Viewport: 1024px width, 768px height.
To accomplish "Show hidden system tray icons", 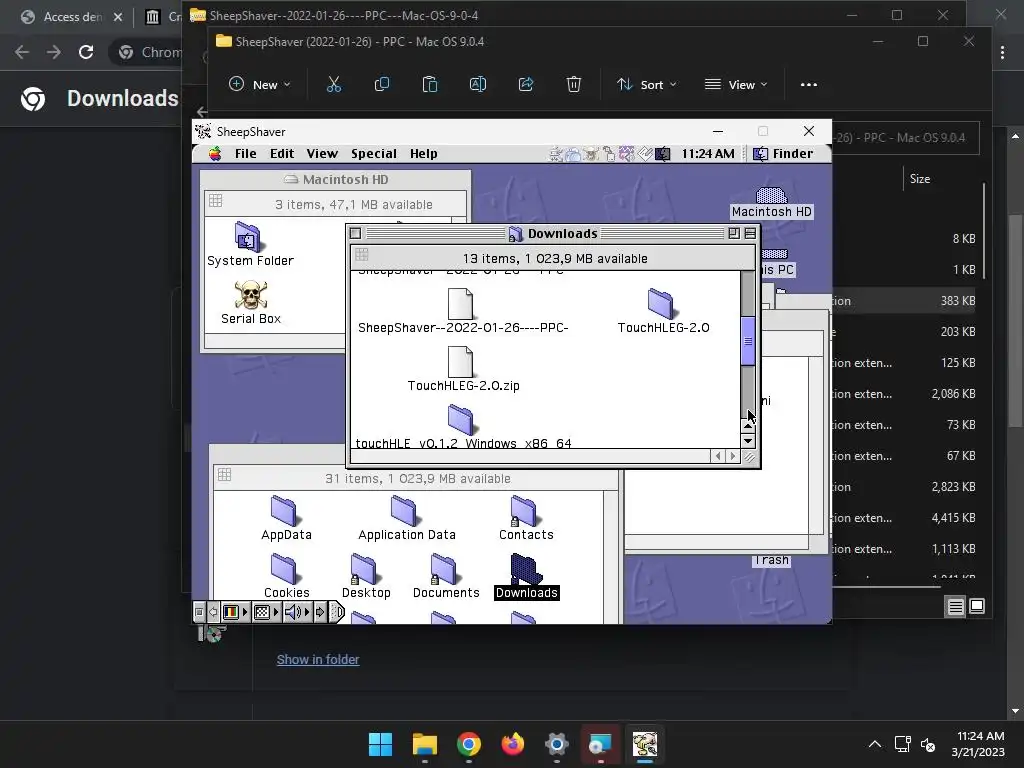I will [875, 744].
